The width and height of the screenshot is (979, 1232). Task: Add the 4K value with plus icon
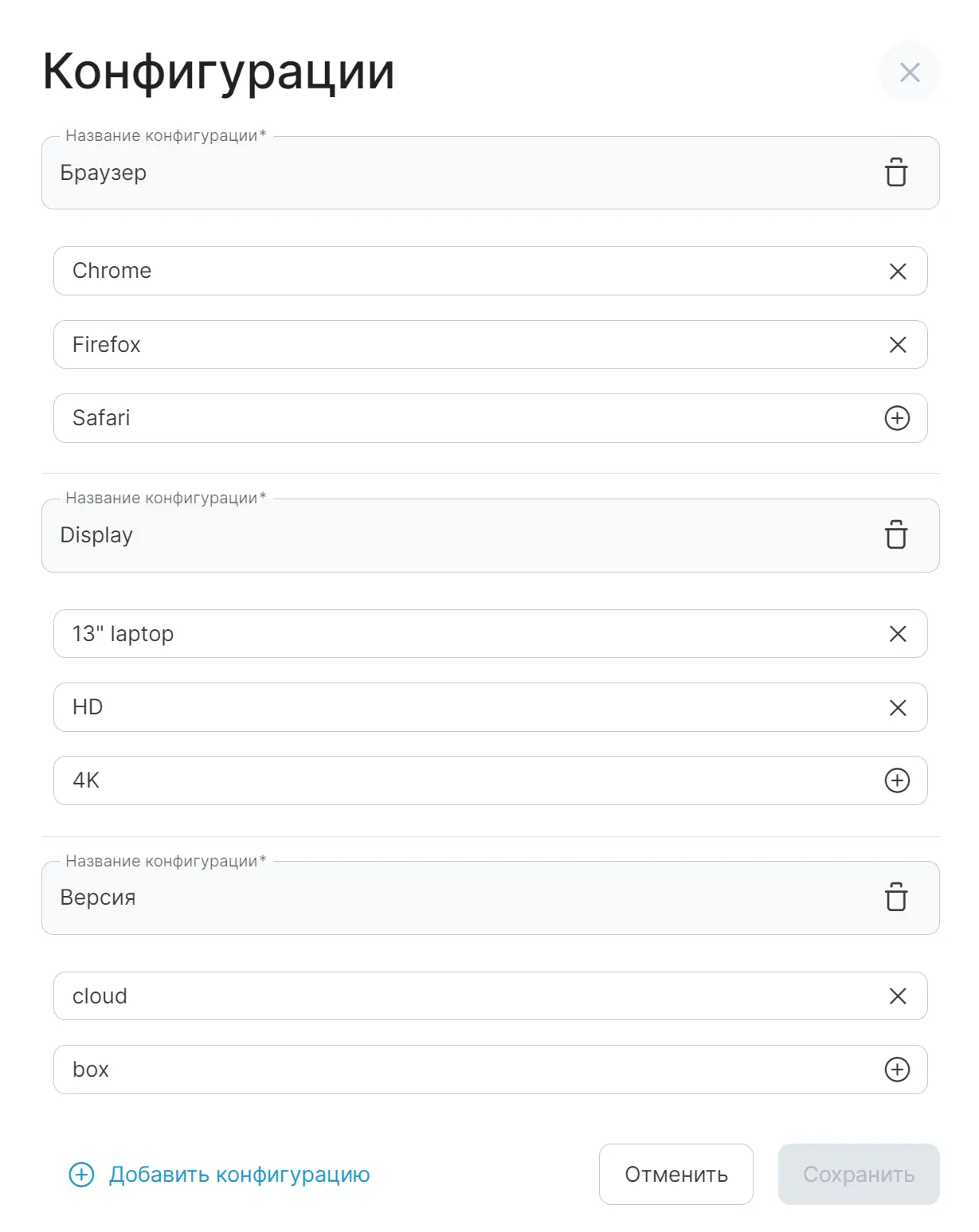(x=898, y=780)
